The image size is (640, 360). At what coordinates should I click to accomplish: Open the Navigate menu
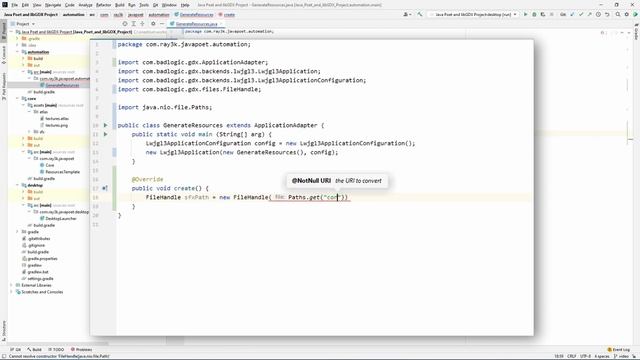tap(53, 5)
